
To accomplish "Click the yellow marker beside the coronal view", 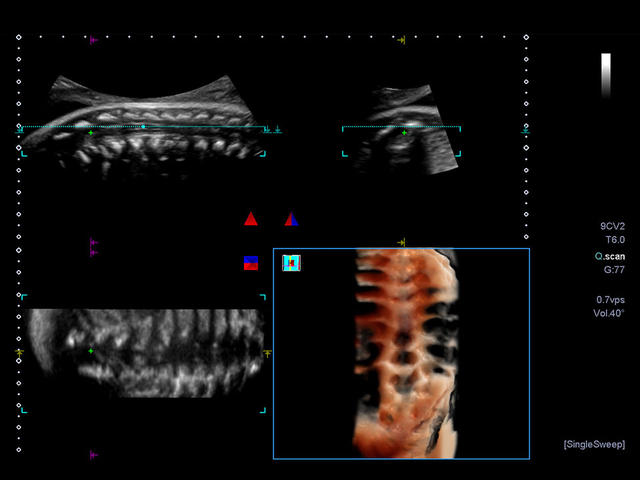I will coord(267,353).
